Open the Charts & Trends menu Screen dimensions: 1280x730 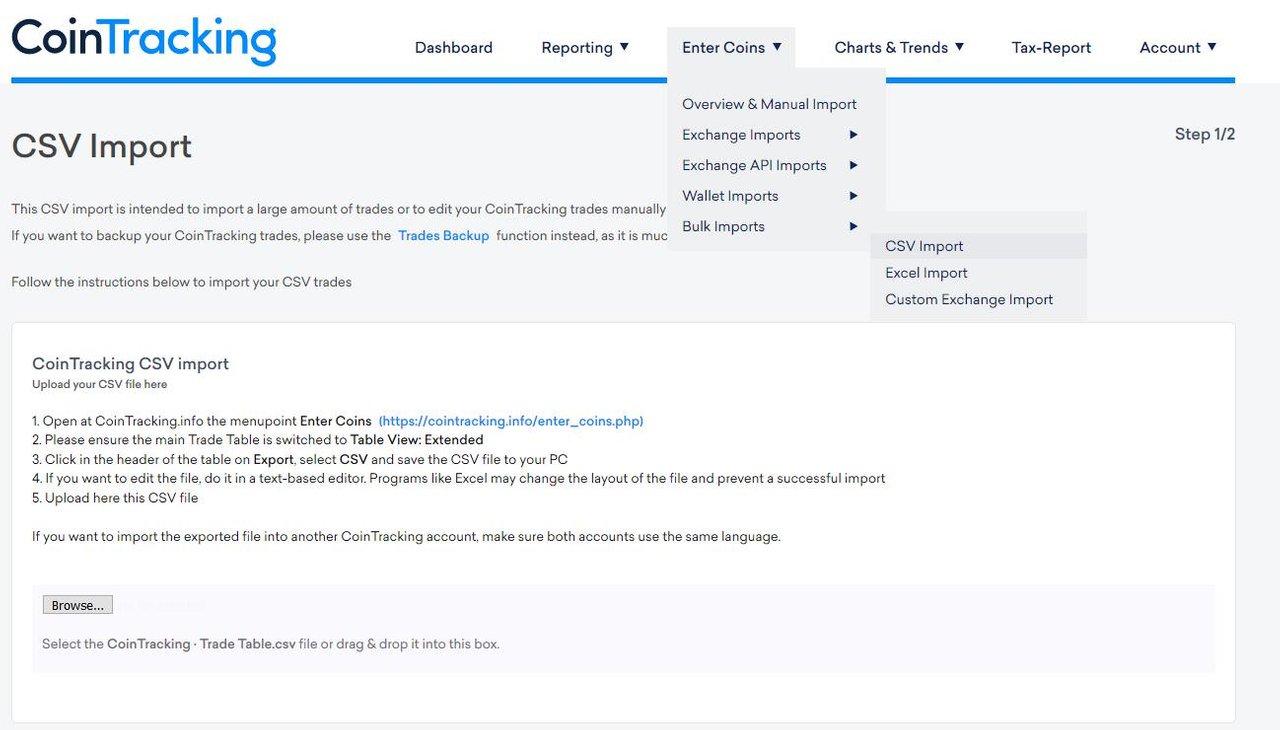[891, 47]
